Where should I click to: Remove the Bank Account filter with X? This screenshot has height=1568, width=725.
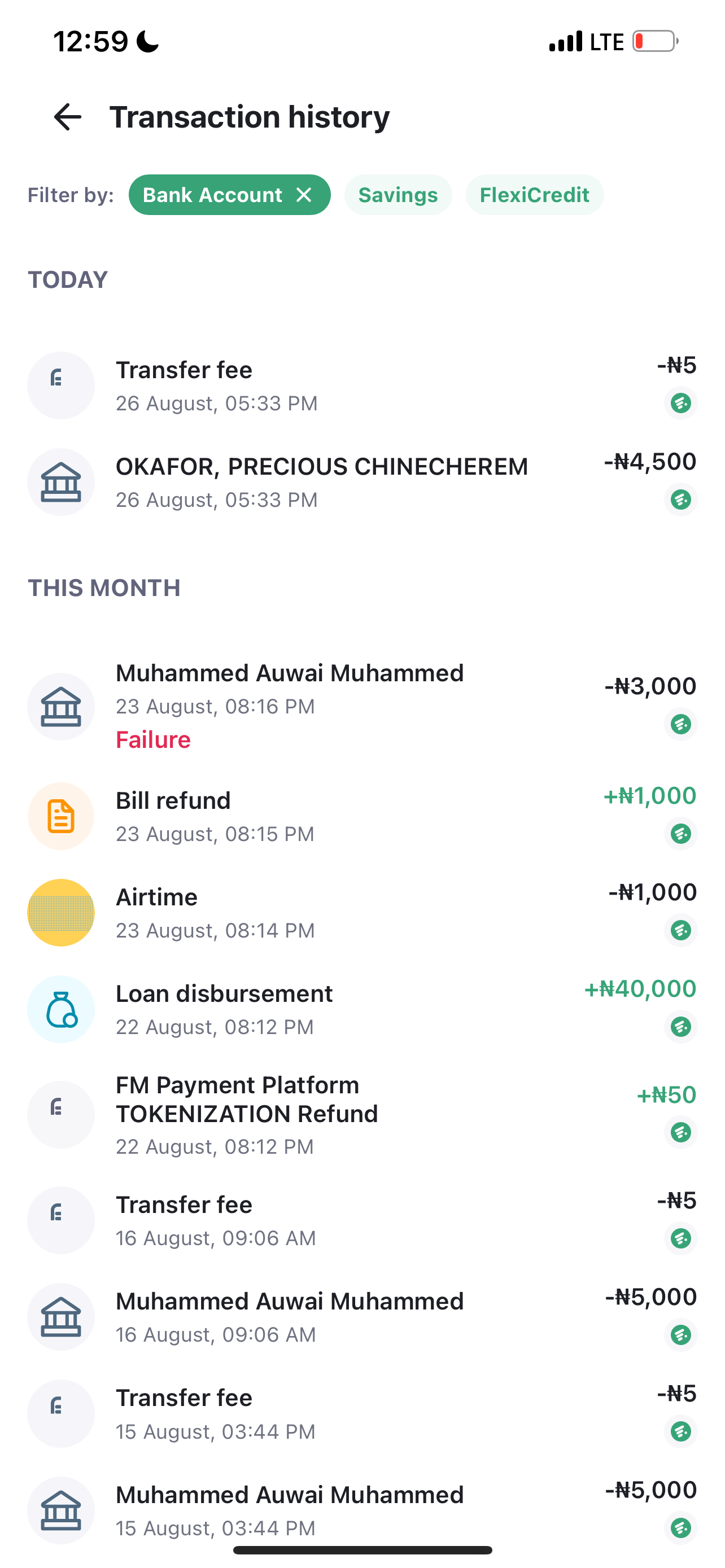point(304,195)
